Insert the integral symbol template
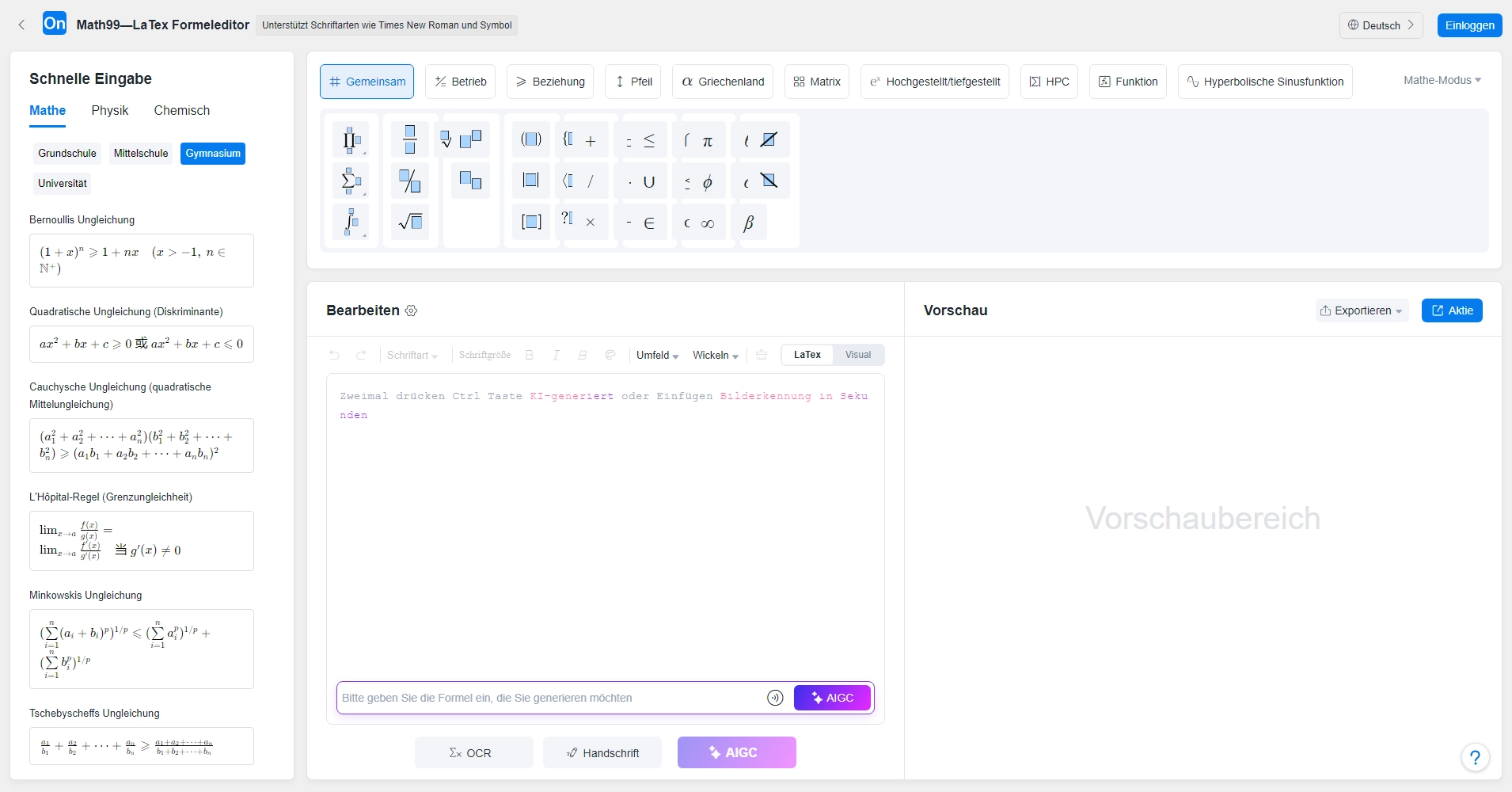 pyautogui.click(x=351, y=222)
